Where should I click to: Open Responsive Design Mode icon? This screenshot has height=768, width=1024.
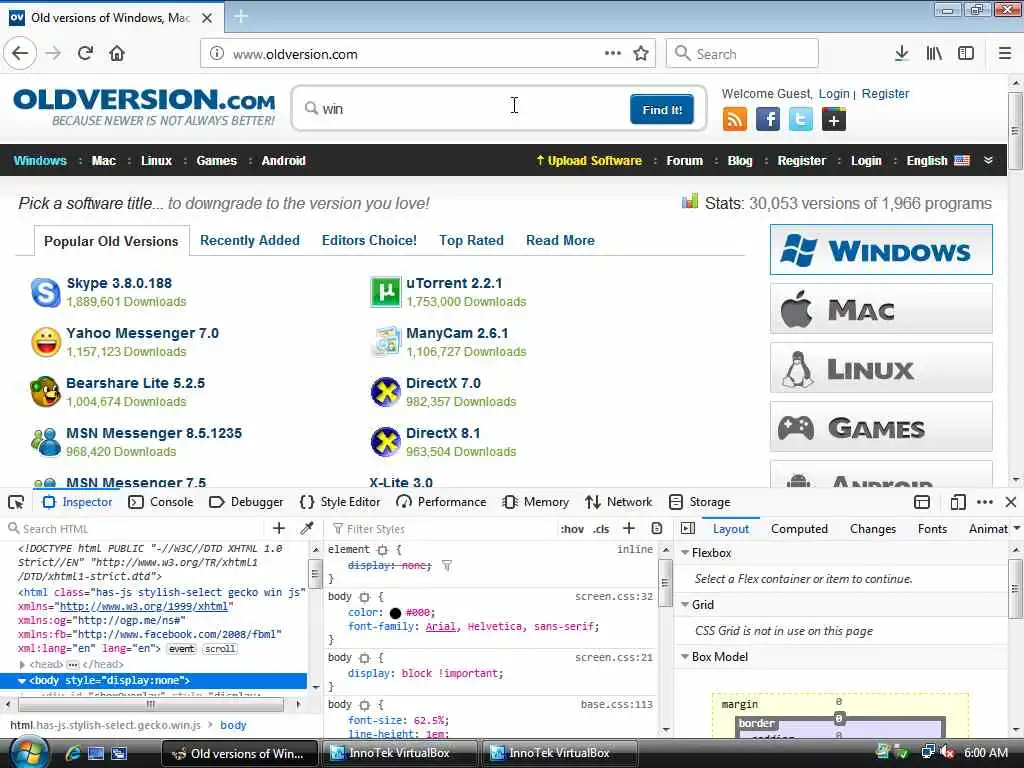tap(957, 502)
